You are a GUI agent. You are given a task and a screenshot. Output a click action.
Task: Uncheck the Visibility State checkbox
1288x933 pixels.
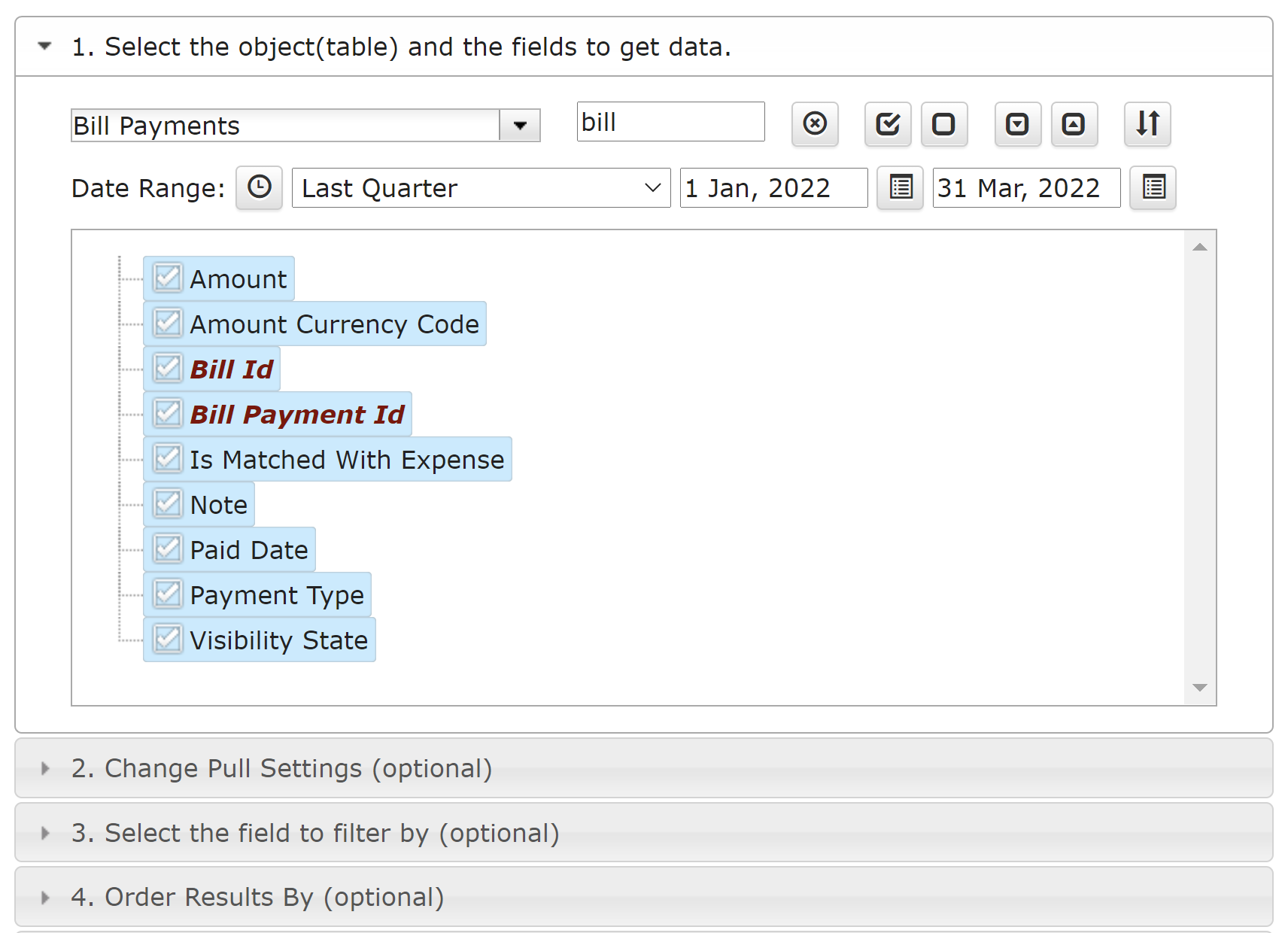click(168, 640)
